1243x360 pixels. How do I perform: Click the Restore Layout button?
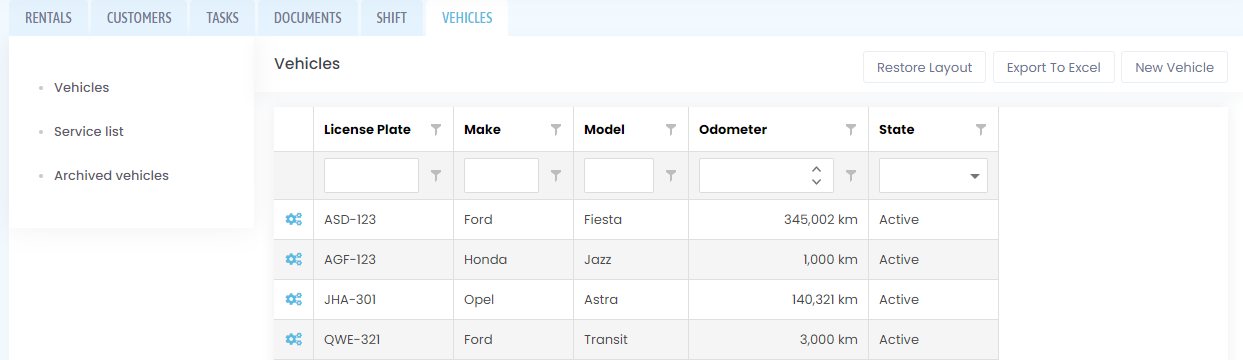(925, 67)
